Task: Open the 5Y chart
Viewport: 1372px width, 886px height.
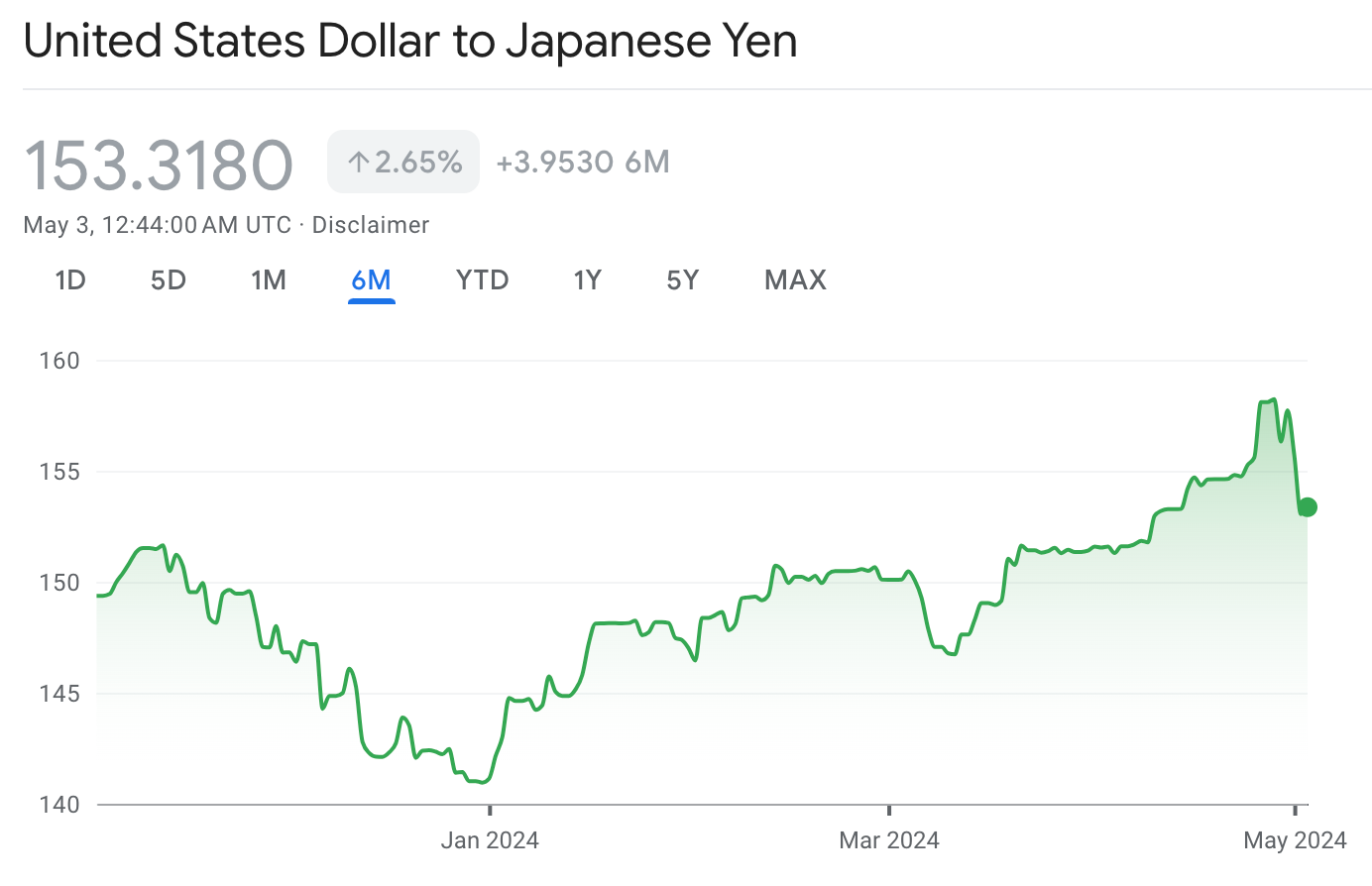Action: coord(682,280)
